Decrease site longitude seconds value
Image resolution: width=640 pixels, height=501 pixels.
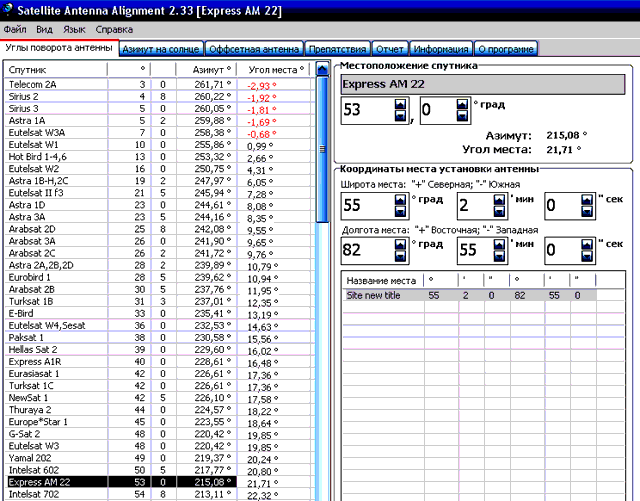click(x=587, y=256)
